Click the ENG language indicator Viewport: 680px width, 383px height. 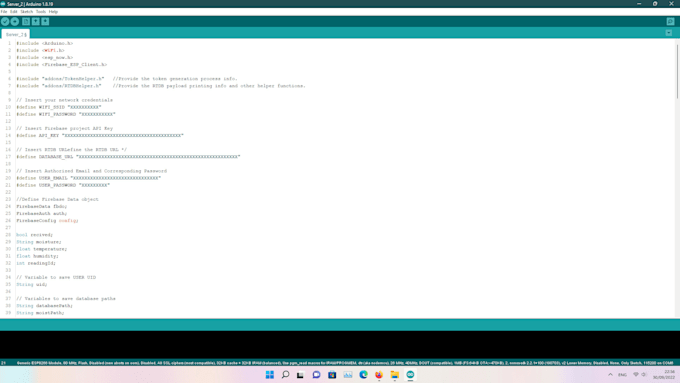tap(622, 375)
